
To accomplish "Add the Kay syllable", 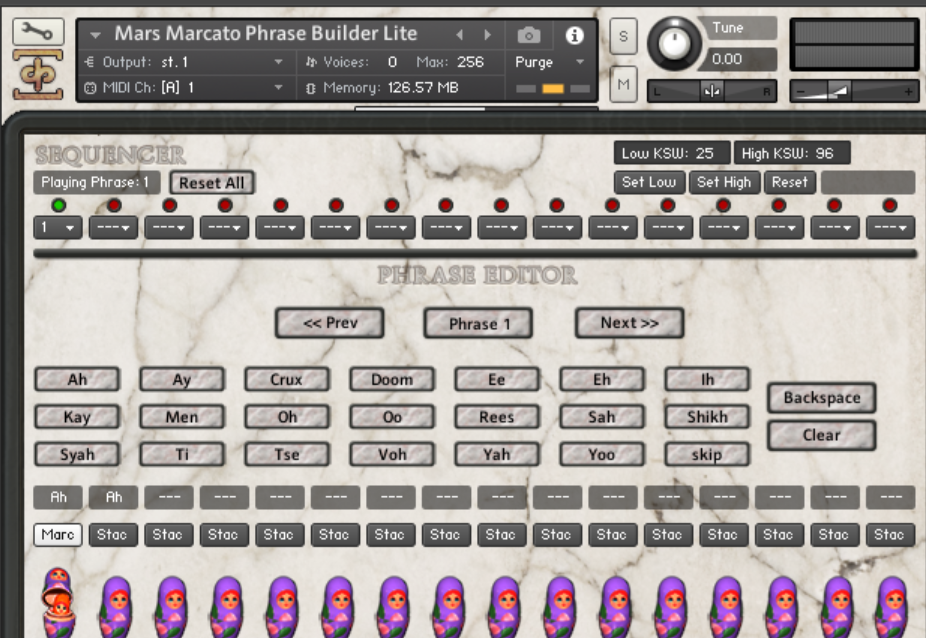I will click(x=77, y=417).
